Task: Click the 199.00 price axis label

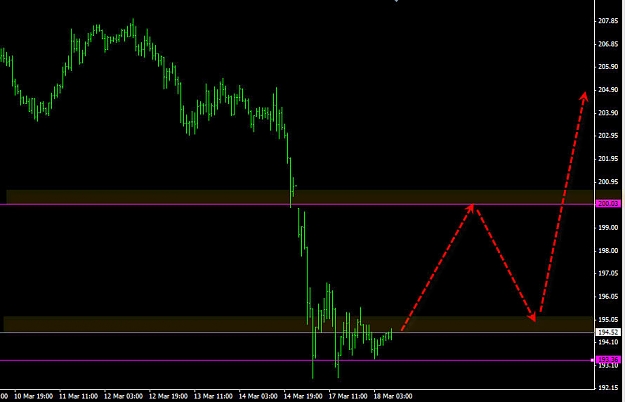Action: 608,227
